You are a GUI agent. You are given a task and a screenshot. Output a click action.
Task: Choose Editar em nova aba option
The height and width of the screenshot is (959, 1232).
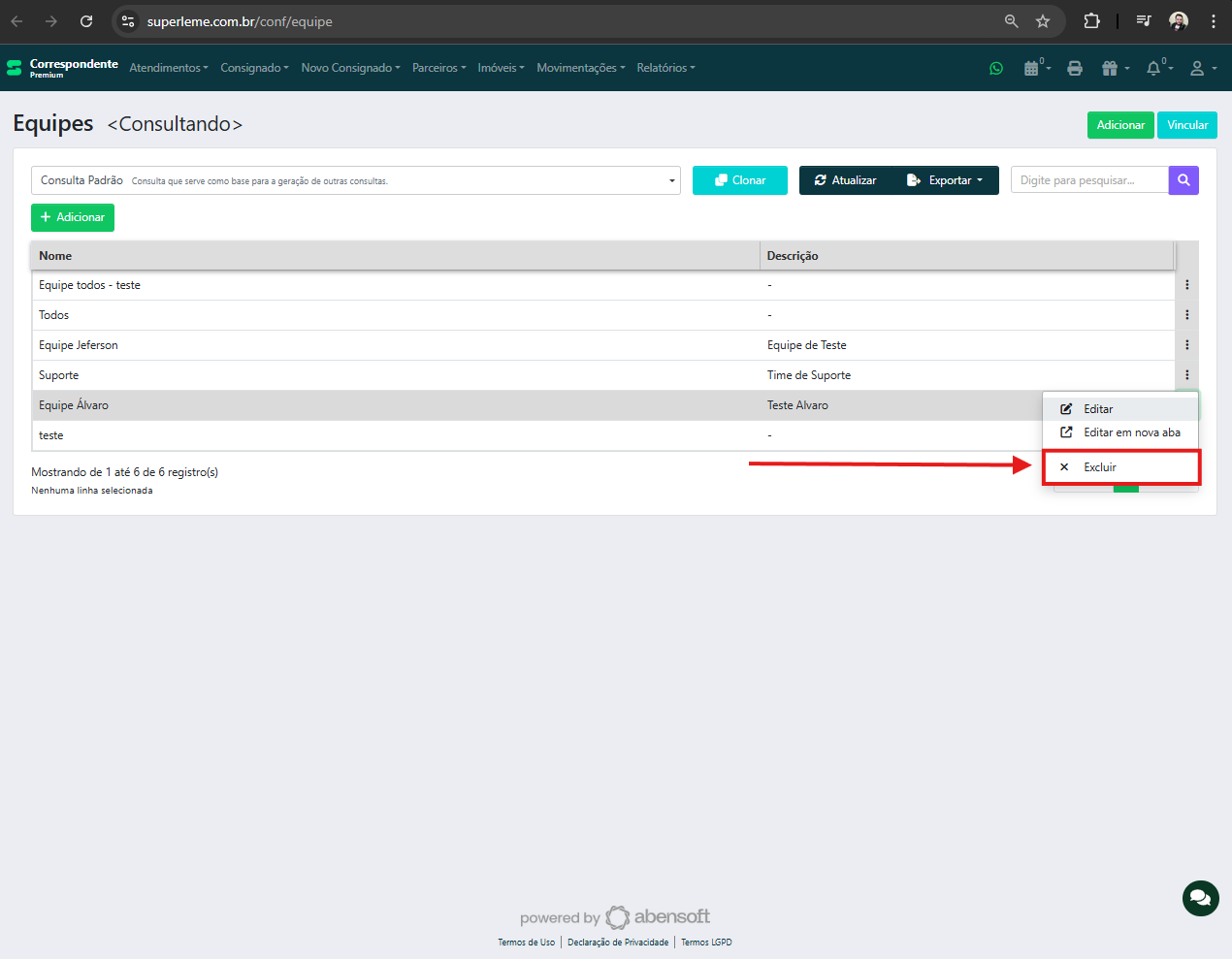tap(1131, 432)
